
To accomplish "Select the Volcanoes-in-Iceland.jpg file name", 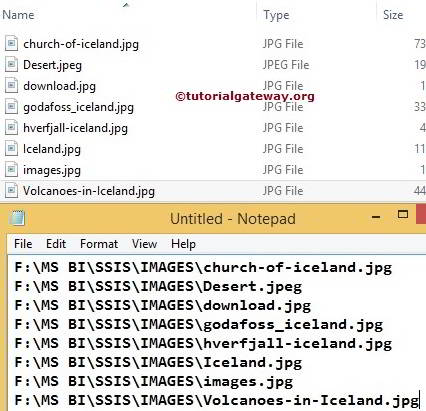I will (89, 191).
